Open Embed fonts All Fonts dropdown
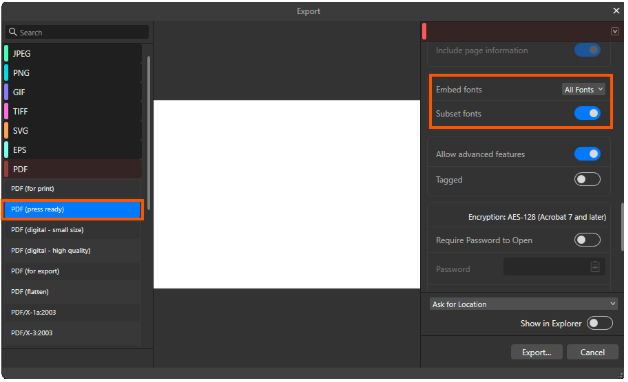This screenshot has width=628, height=382. 583,90
